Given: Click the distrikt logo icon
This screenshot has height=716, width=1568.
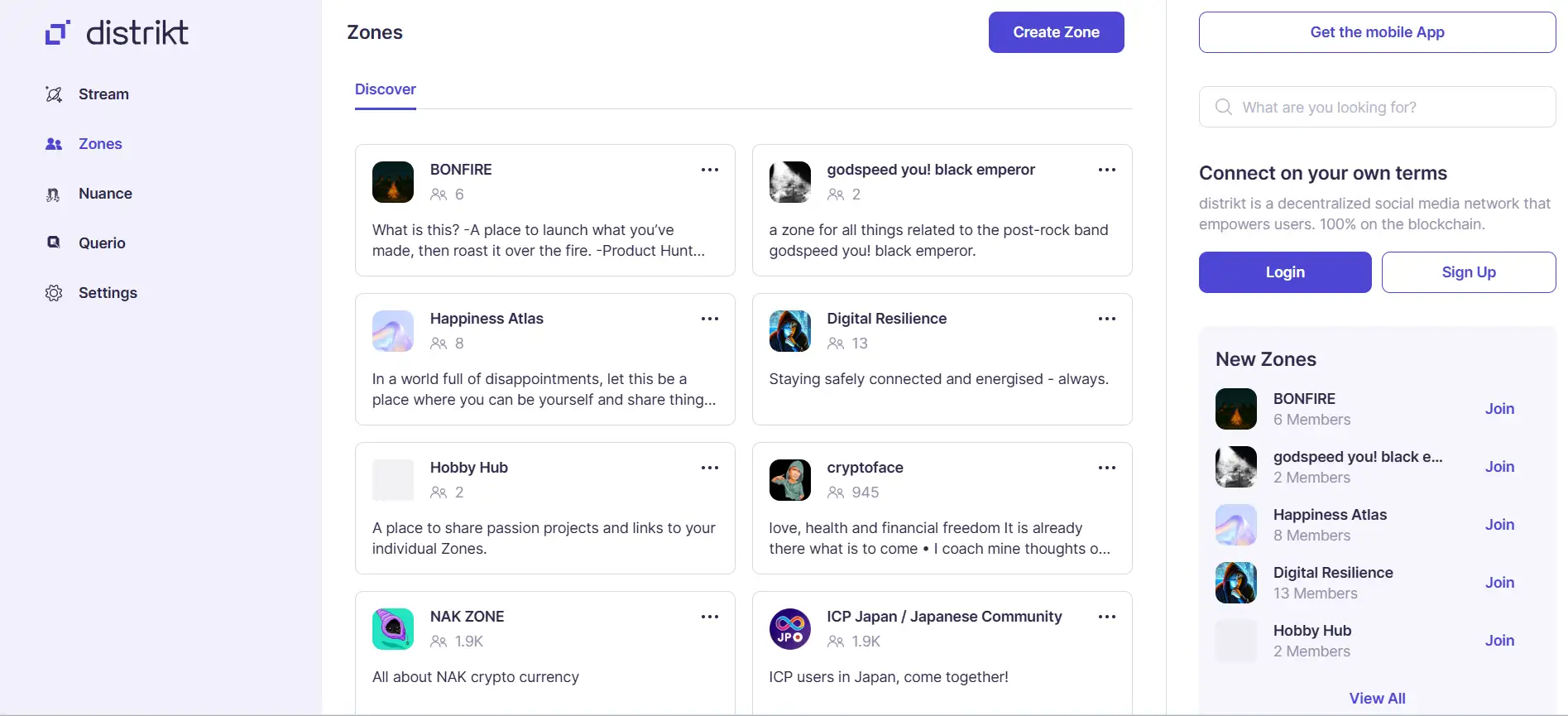Looking at the screenshot, I should 57,33.
